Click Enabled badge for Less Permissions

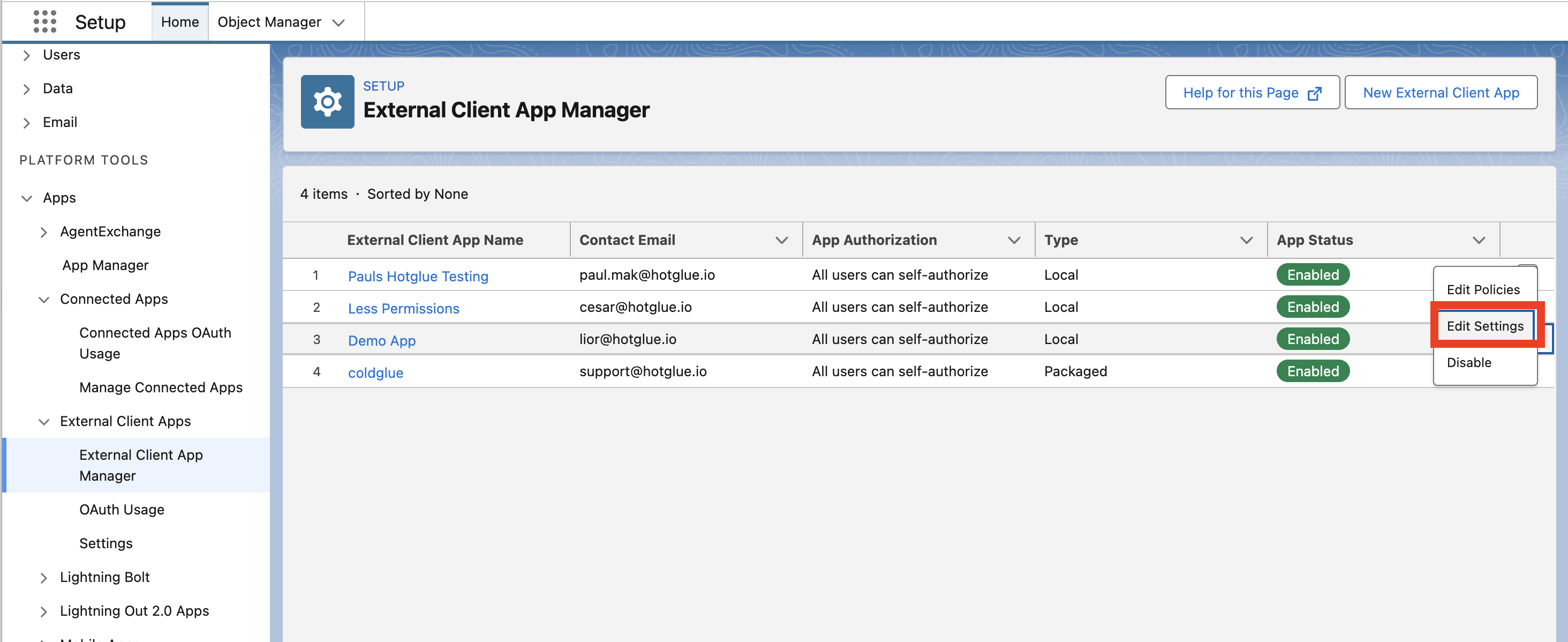[1313, 308]
